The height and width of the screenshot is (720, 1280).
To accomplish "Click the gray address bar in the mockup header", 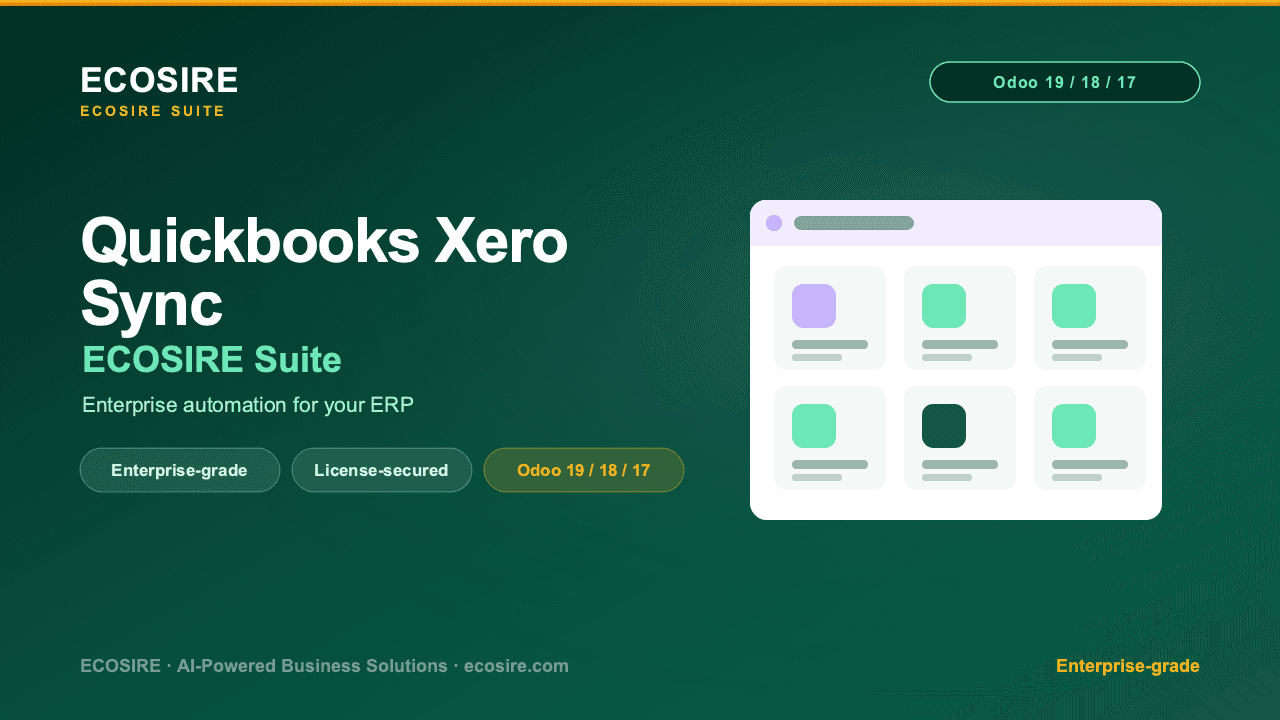I will (854, 223).
